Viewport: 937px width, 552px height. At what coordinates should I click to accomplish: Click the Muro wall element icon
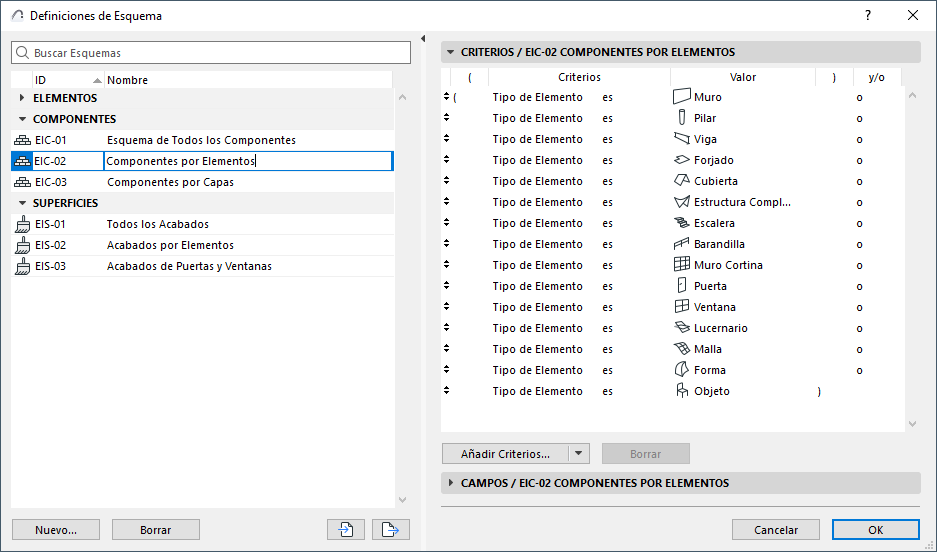click(x=682, y=97)
